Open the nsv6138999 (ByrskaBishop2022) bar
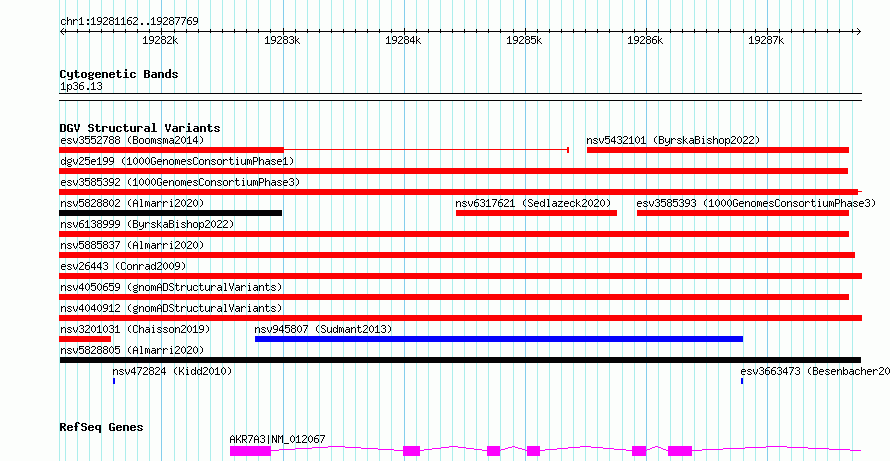The width and height of the screenshot is (890, 461). point(454,234)
